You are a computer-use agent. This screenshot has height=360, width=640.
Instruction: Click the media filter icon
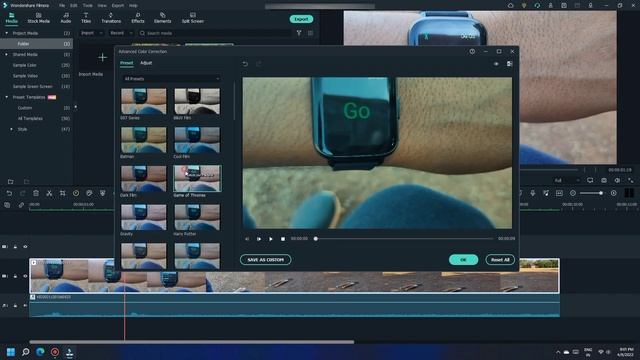299,33
